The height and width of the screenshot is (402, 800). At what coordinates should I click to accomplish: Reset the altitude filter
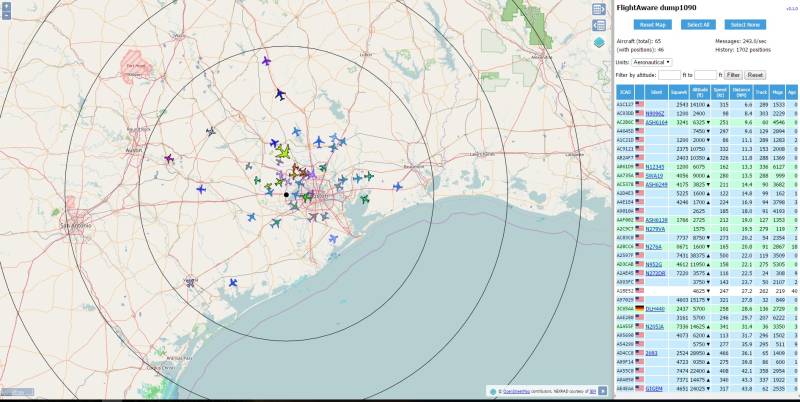[x=755, y=75]
